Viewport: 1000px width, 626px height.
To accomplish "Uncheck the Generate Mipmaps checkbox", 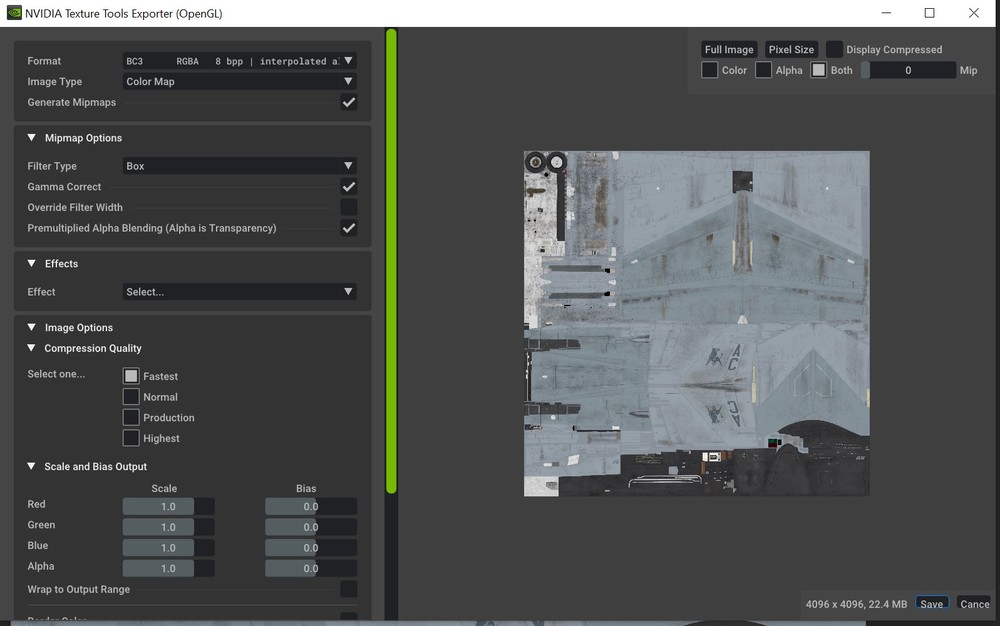I will [x=348, y=103].
